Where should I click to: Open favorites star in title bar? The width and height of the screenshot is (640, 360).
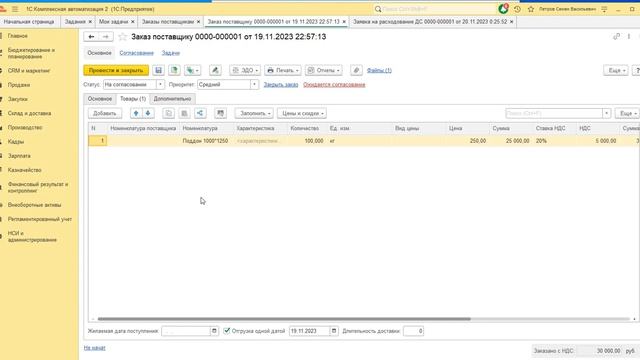point(531,9)
